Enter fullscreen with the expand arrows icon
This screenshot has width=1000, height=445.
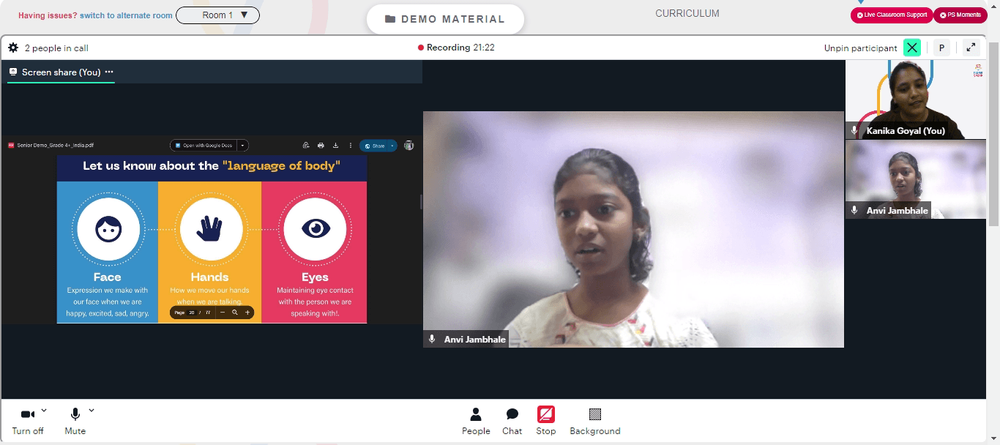(x=971, y=48)
